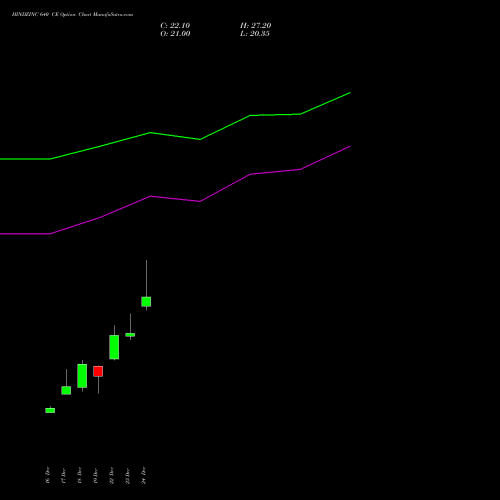The image size is (500, 500).
Task: Click the close value C: 22.10
Action: (175, 26)
